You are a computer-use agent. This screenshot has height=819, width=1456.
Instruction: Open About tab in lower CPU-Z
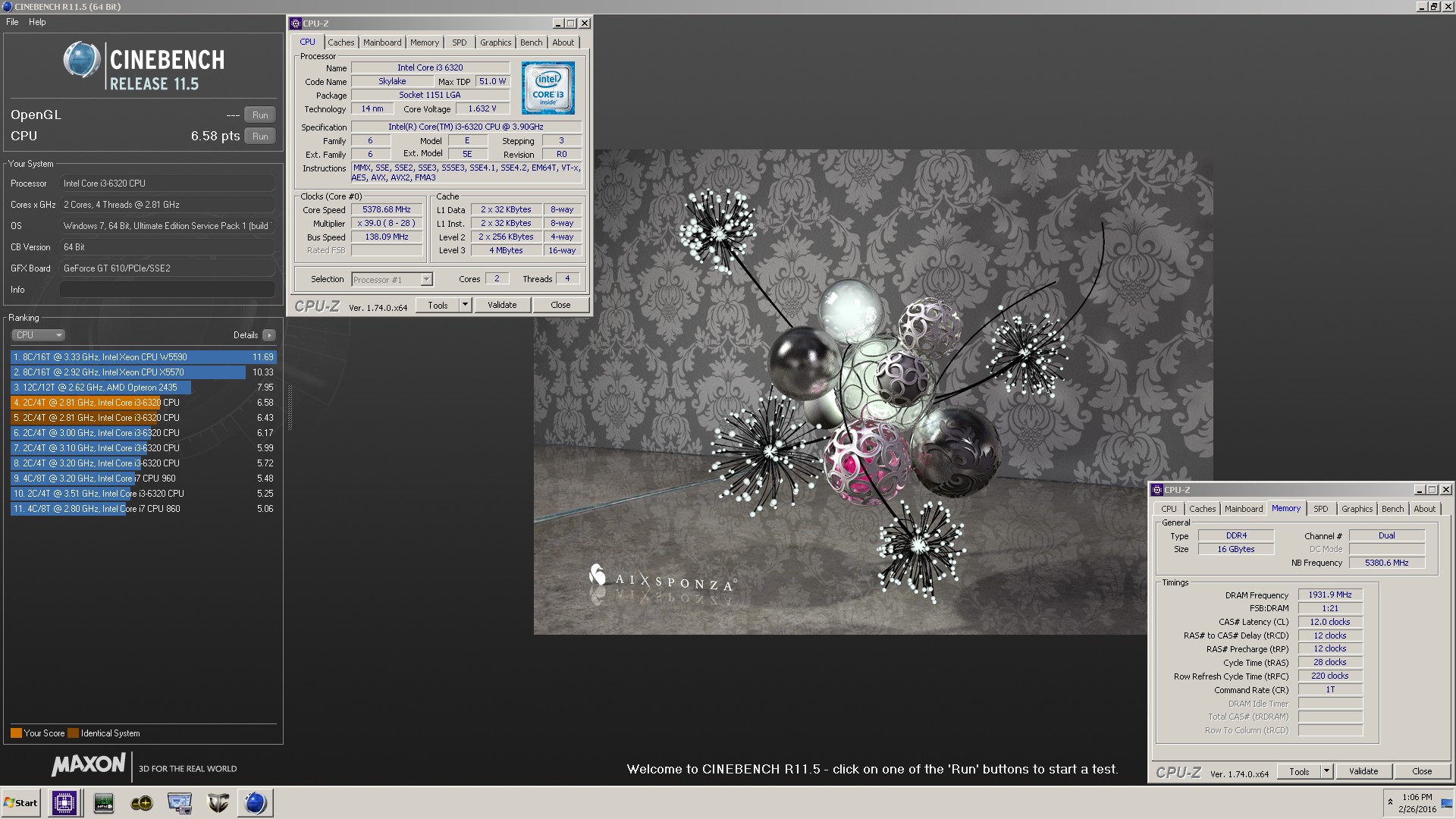(1424, 509)
